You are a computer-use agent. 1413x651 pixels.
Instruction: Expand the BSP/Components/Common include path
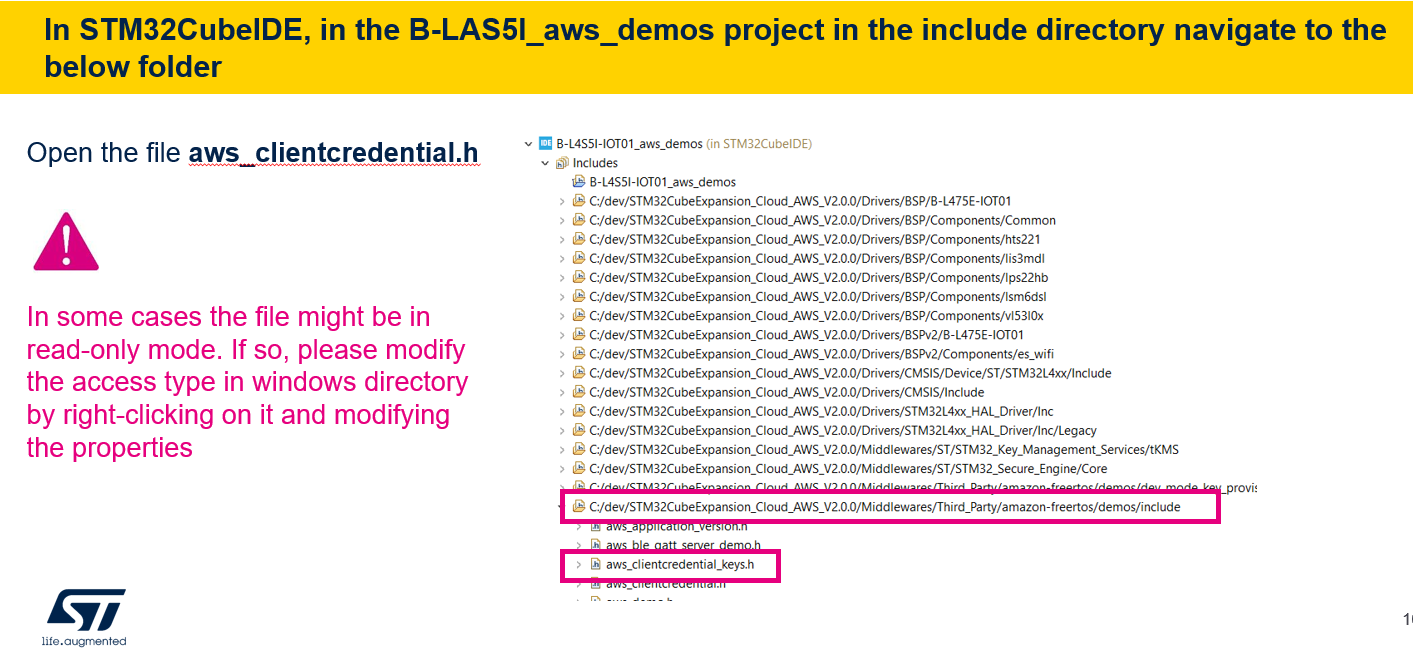pyautogui.click(x=561, y=220)
